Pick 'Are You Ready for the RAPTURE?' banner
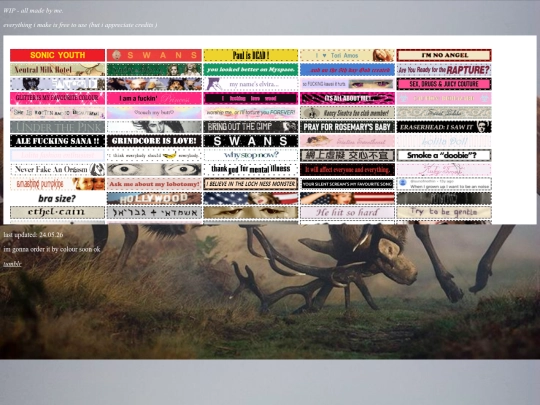 [x=444, y=70]
